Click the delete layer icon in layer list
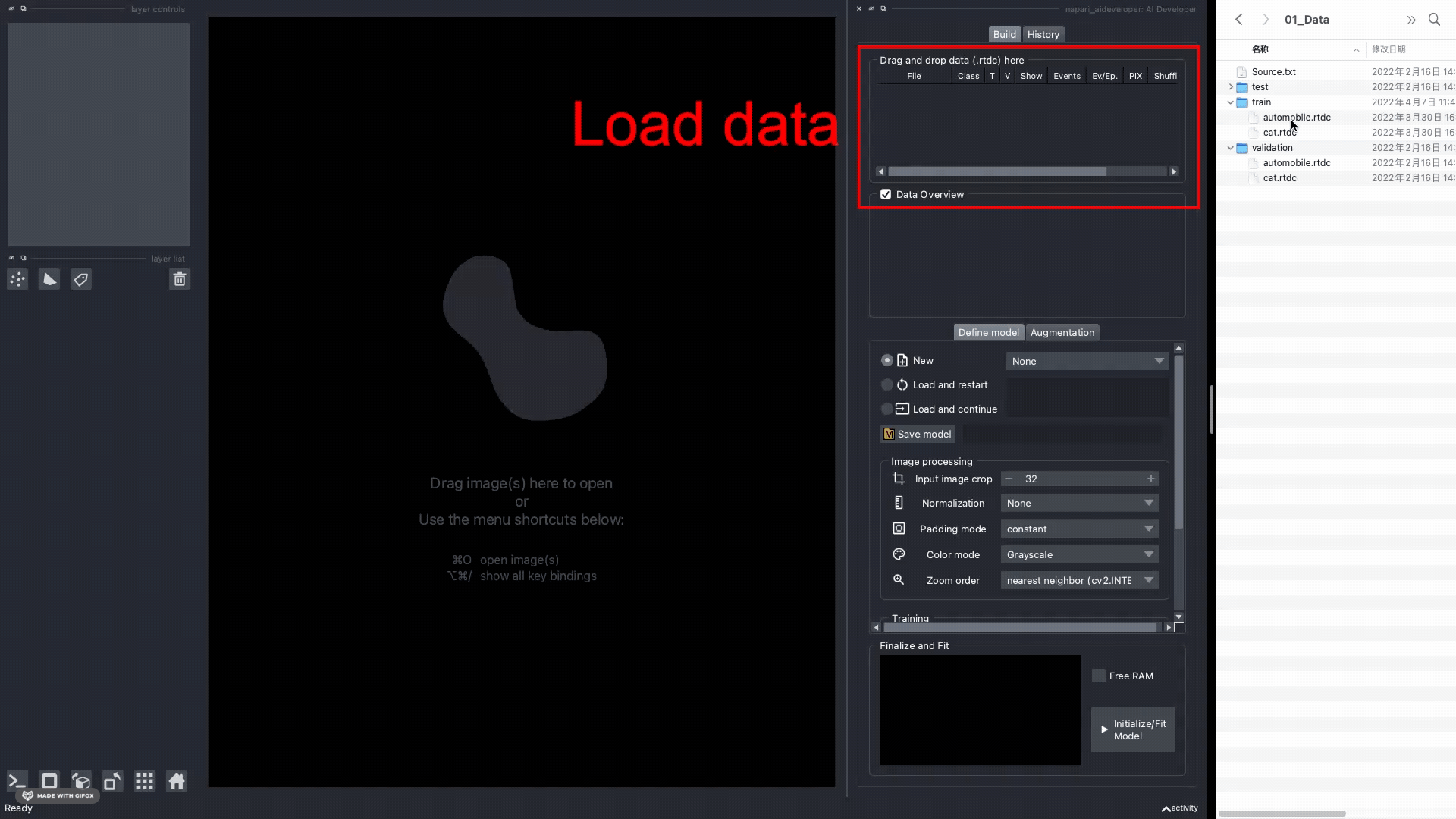The width and height of the screenshot is (1456, 819). coord(179,279)
